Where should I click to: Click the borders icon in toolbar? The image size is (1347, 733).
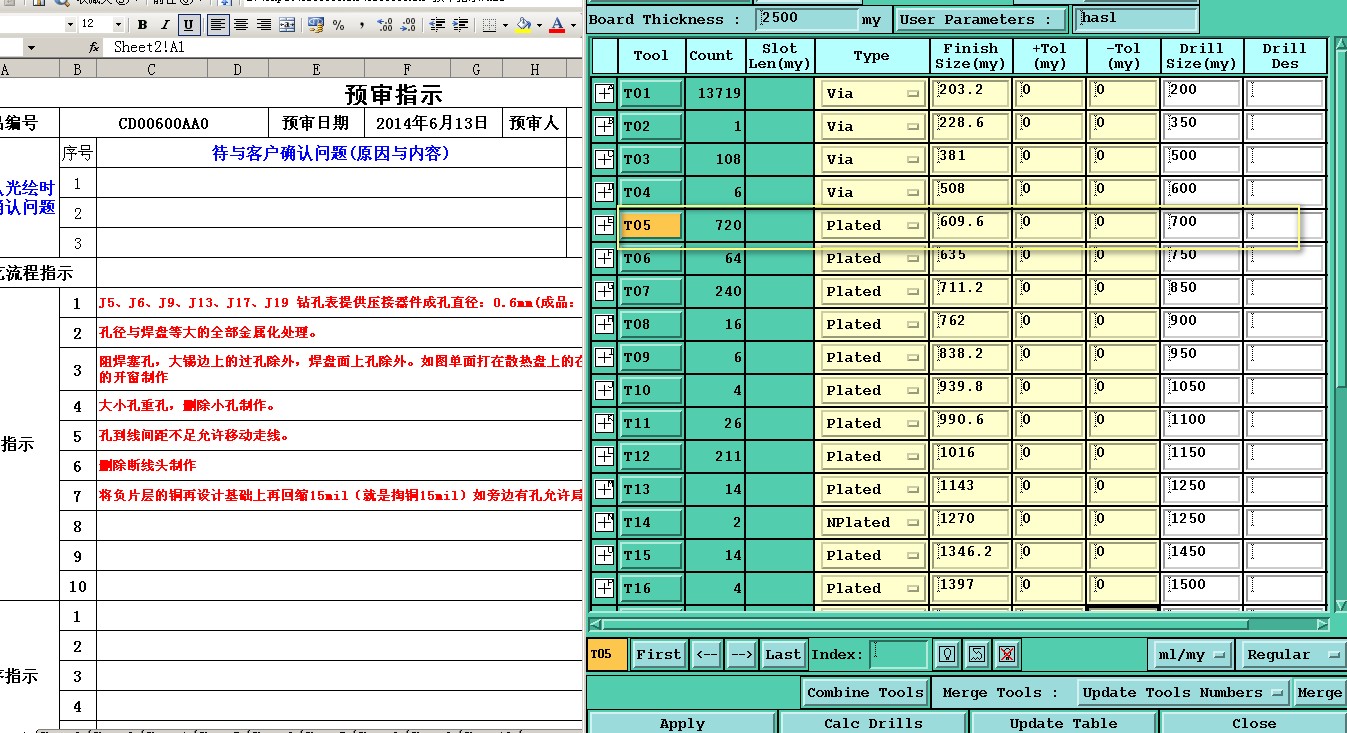click(x=489, y=25)
